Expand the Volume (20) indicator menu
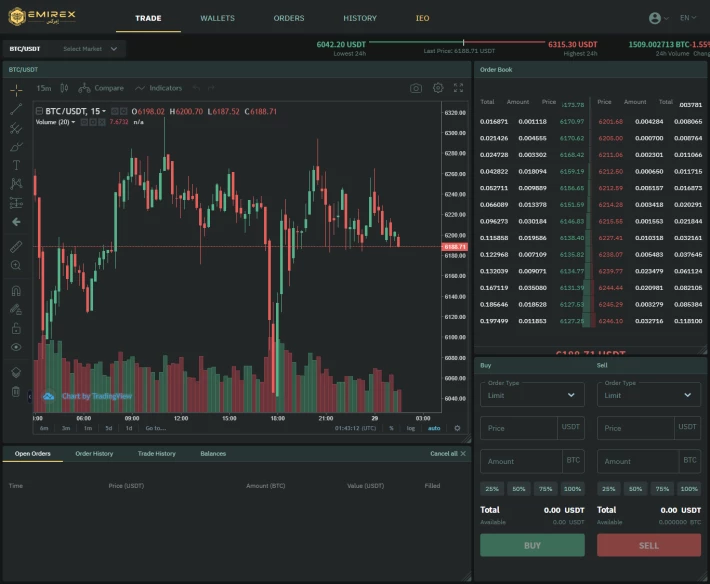Screen dimensions: 710x584 (73, 122)
